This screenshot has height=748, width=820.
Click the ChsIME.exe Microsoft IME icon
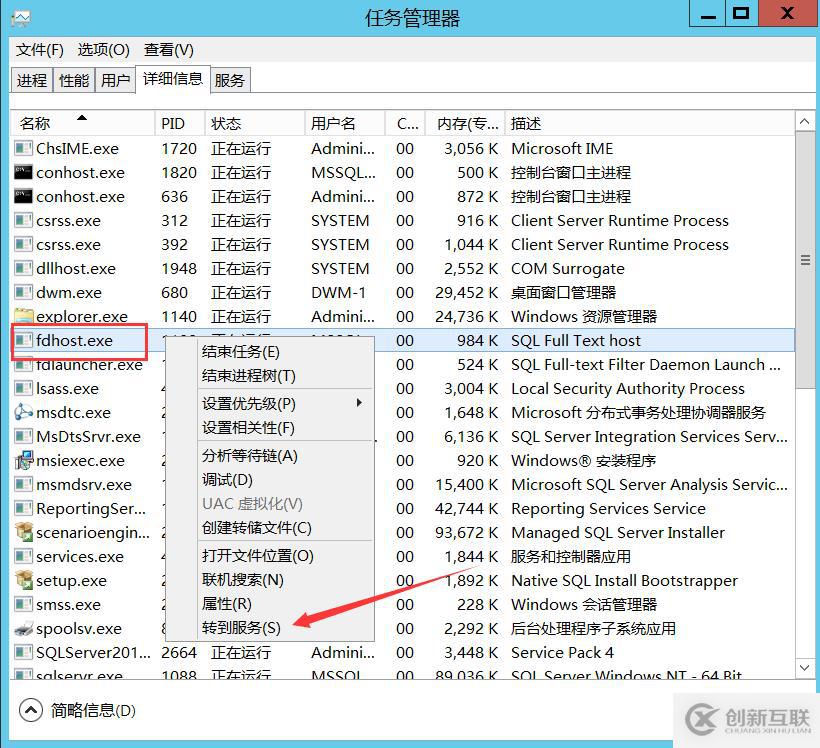[22, 148]
